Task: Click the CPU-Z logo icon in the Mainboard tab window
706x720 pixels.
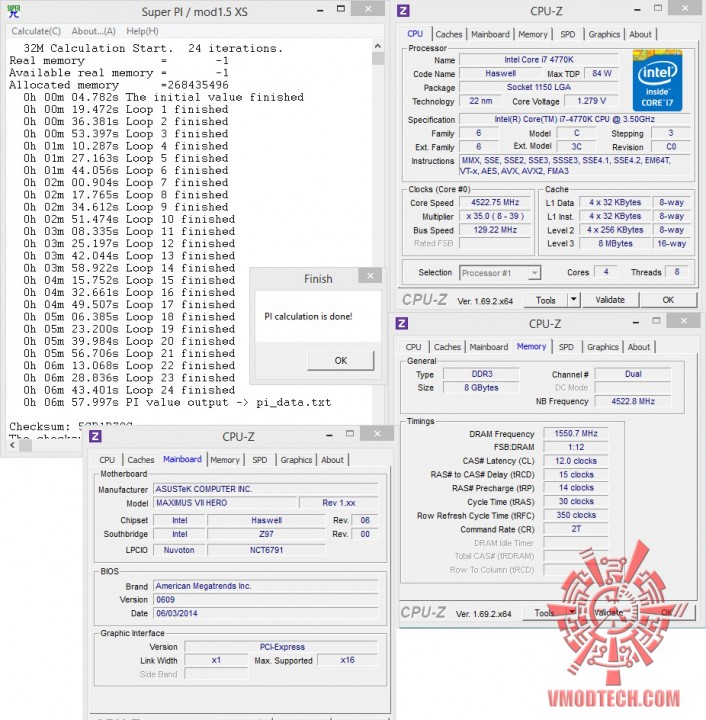Action: 95,436
